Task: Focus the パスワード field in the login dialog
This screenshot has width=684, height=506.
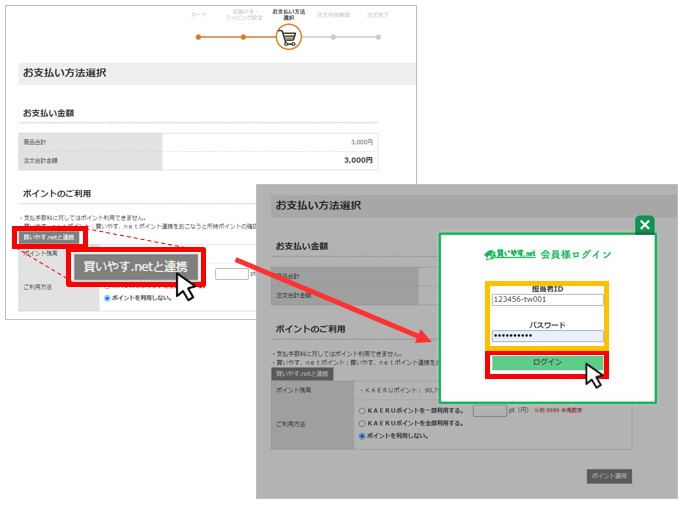Action: 547,336
